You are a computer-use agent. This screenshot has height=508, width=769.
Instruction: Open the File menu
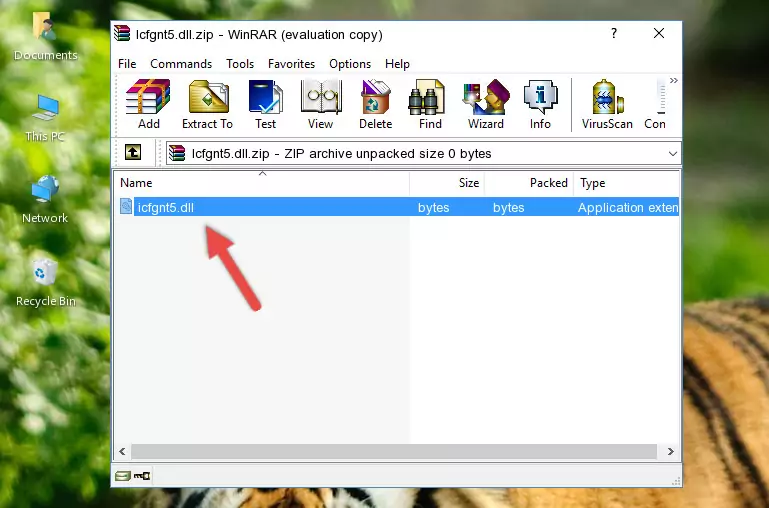pos(127,64)
